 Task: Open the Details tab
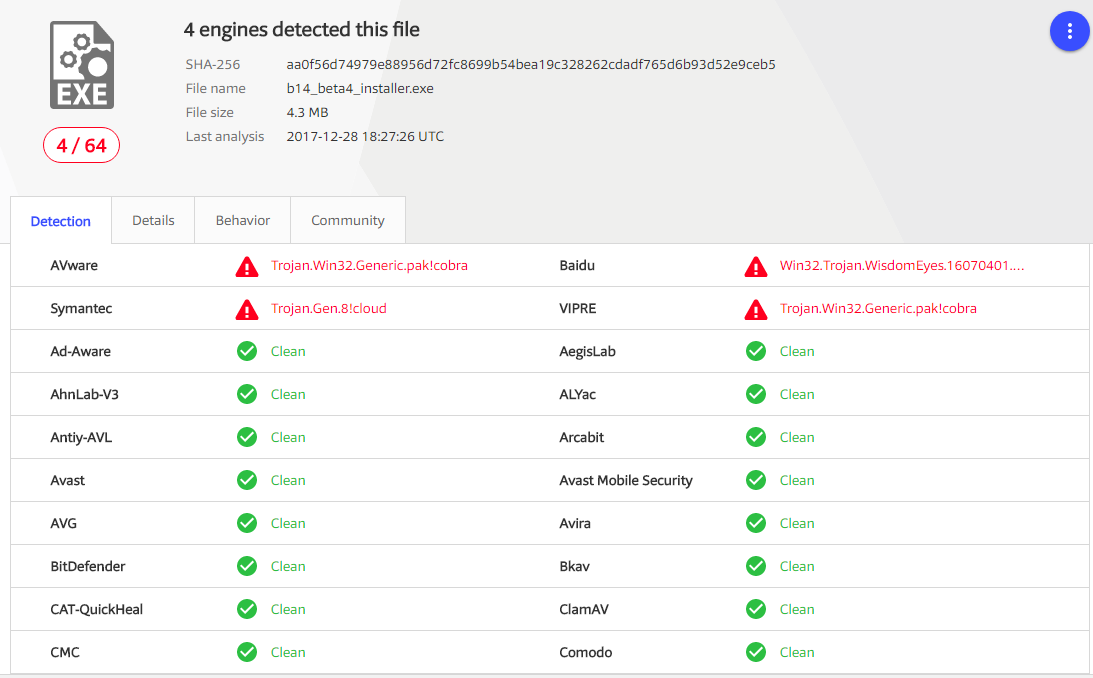(153, 220)
